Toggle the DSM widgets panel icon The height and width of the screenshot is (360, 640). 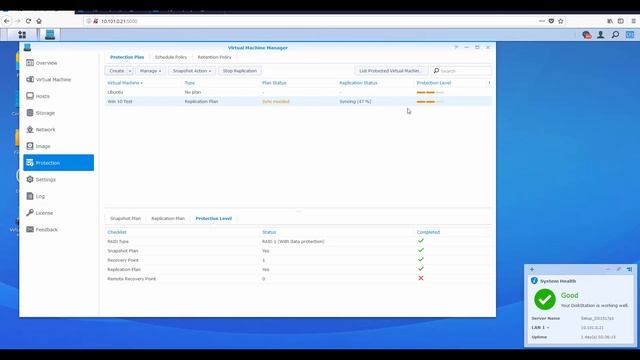[x=630, y=35]
